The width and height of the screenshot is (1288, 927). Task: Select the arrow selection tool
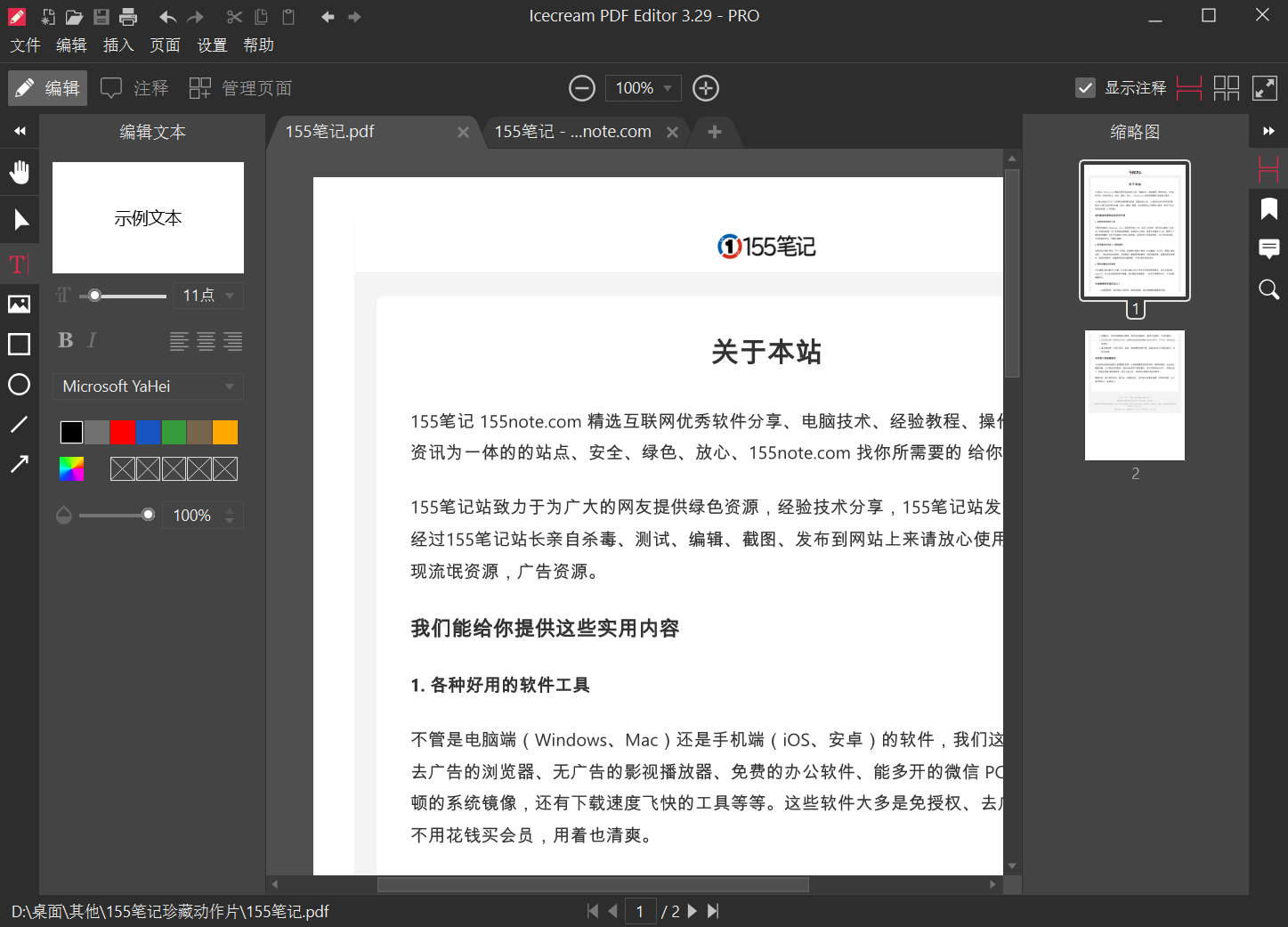click(20, 219)
